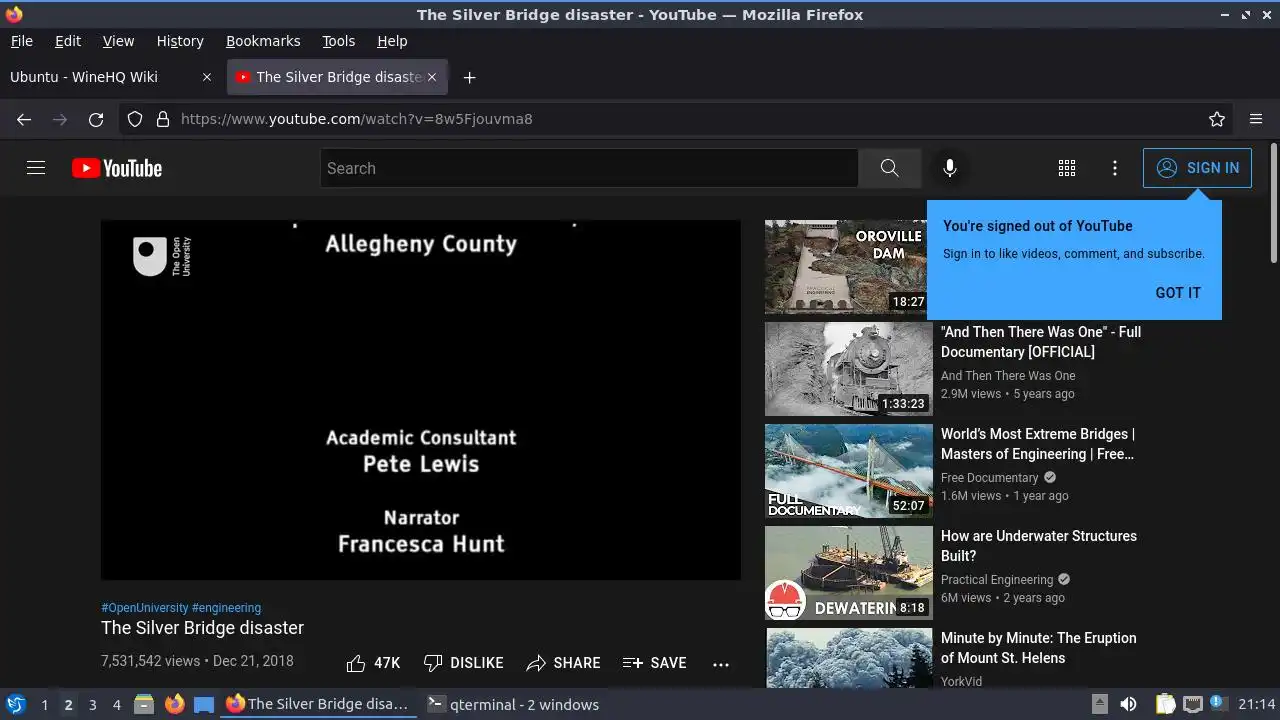This screenshot has width=1280, height=720.
Task: Launch file manager from taskbar
Action: (x=144, y=704)
